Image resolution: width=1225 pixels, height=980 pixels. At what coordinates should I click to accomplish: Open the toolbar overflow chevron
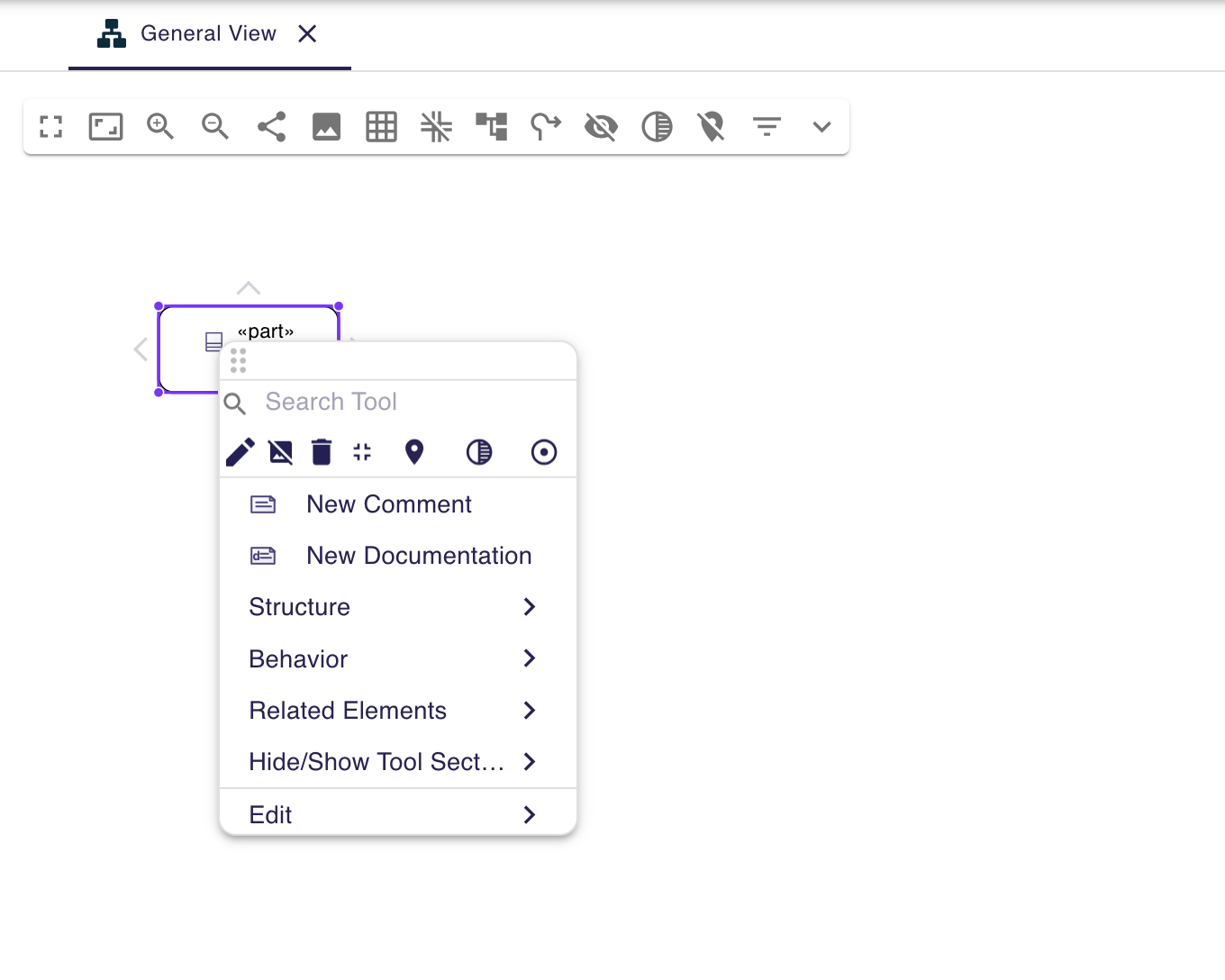[x=821, y=126]
